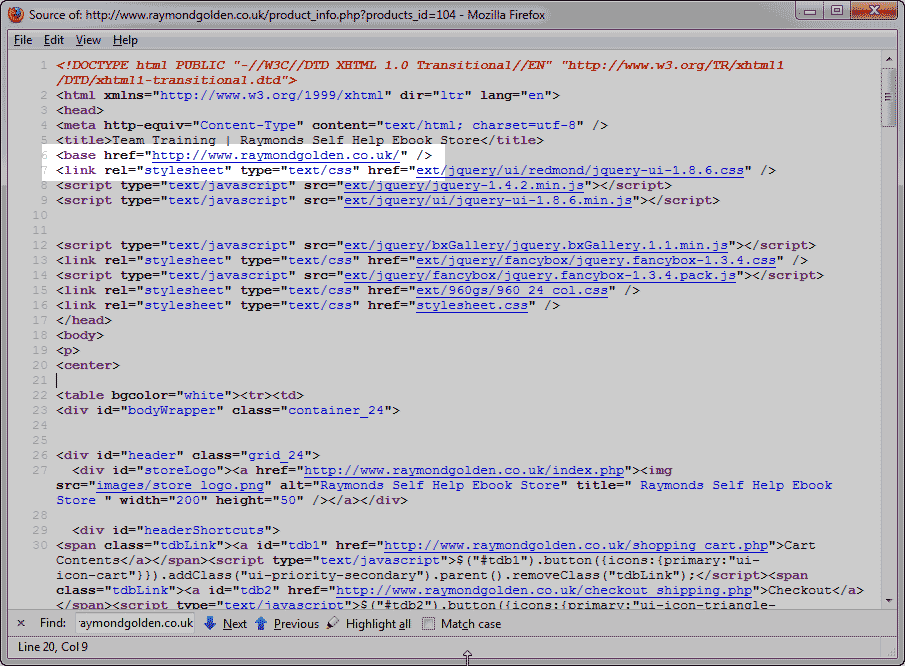Screen dimensions: 905x666
Task: Click the resize grip in window corner
Action: click(x=892, y=652)
